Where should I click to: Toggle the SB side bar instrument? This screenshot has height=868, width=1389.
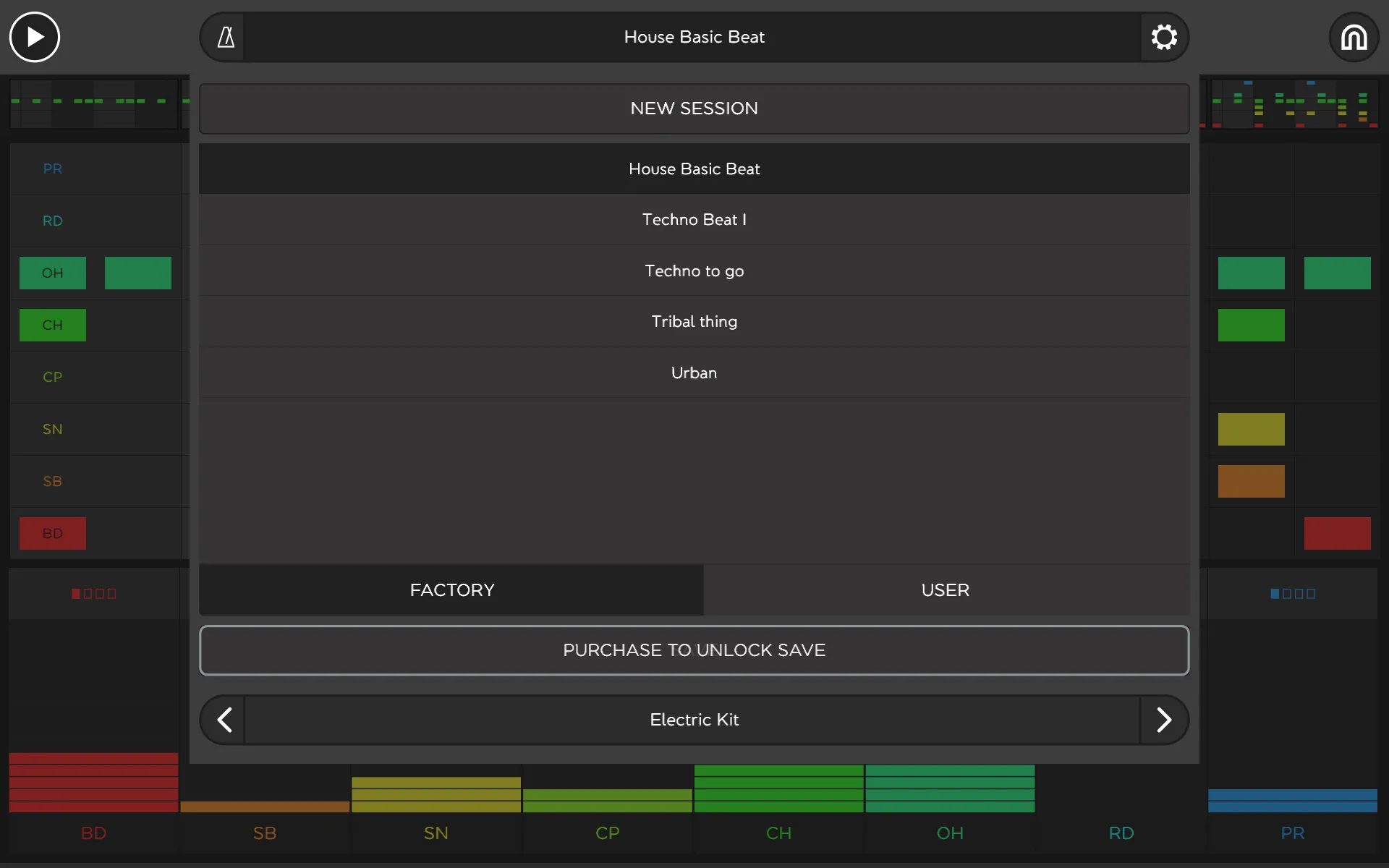[52, 480]
